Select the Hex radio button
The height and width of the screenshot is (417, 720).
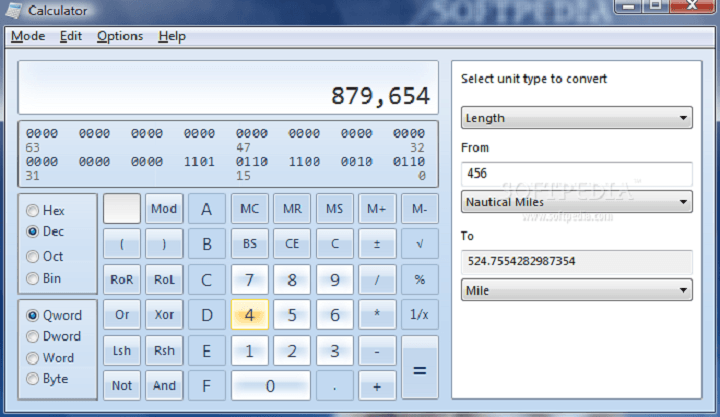tap(34, 211)
